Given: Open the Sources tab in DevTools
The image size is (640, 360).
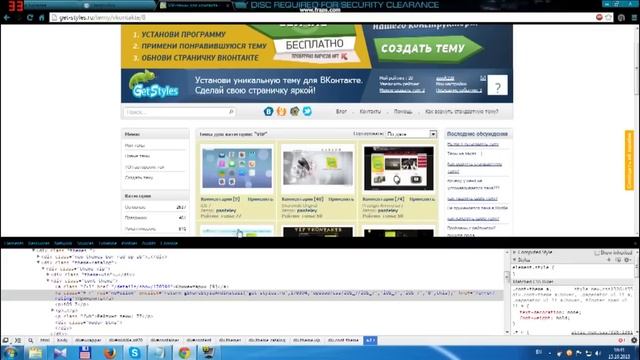Looking at the screenshot, I should click(85, 243).
